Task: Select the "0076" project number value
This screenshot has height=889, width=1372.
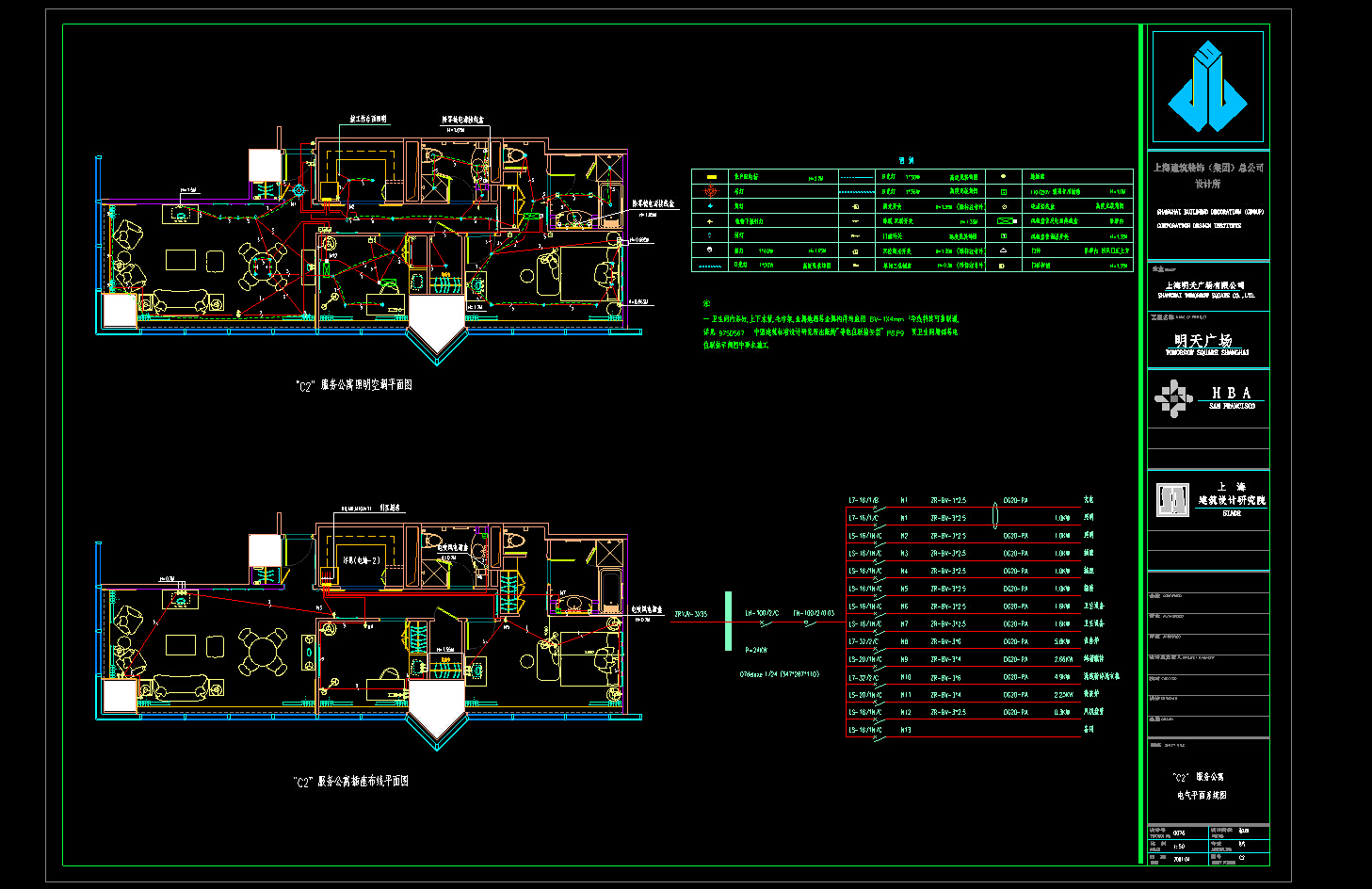Action: (1179, 832)
